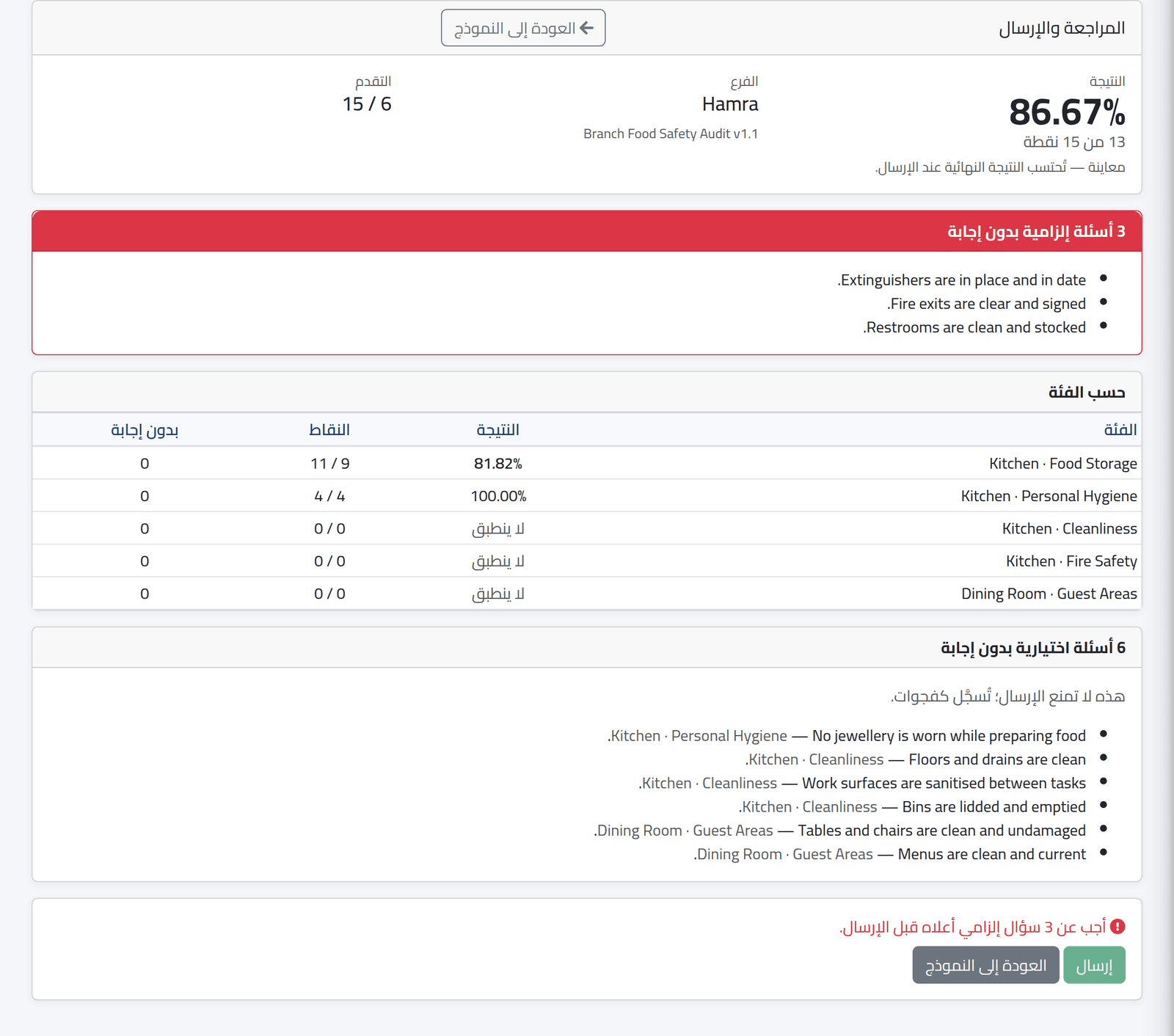The height and width of the screenshot is (1036, 1174).
Task: Click the 13 من 15 نقطة points text
Action: pos(1074,142)
